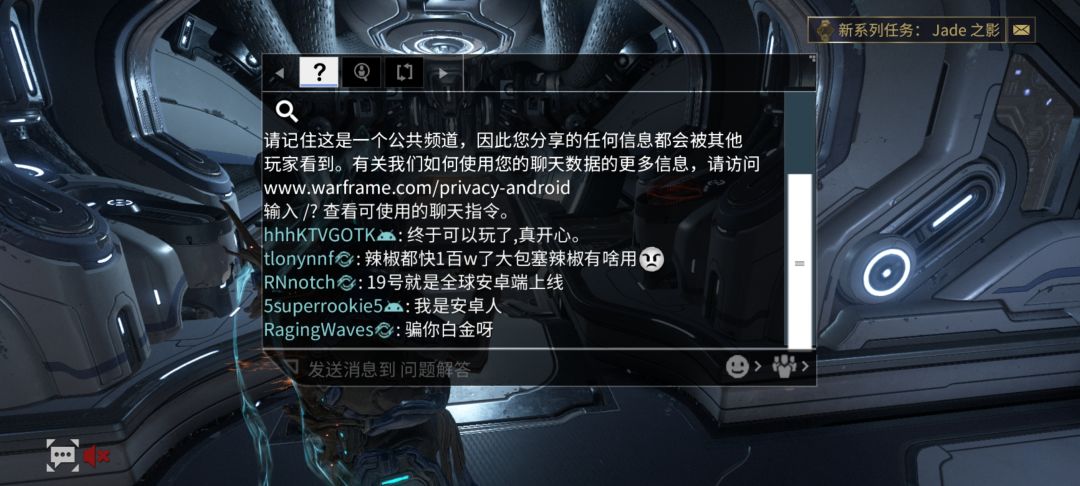Unmute the red muted speaker icon

point(96,455)
